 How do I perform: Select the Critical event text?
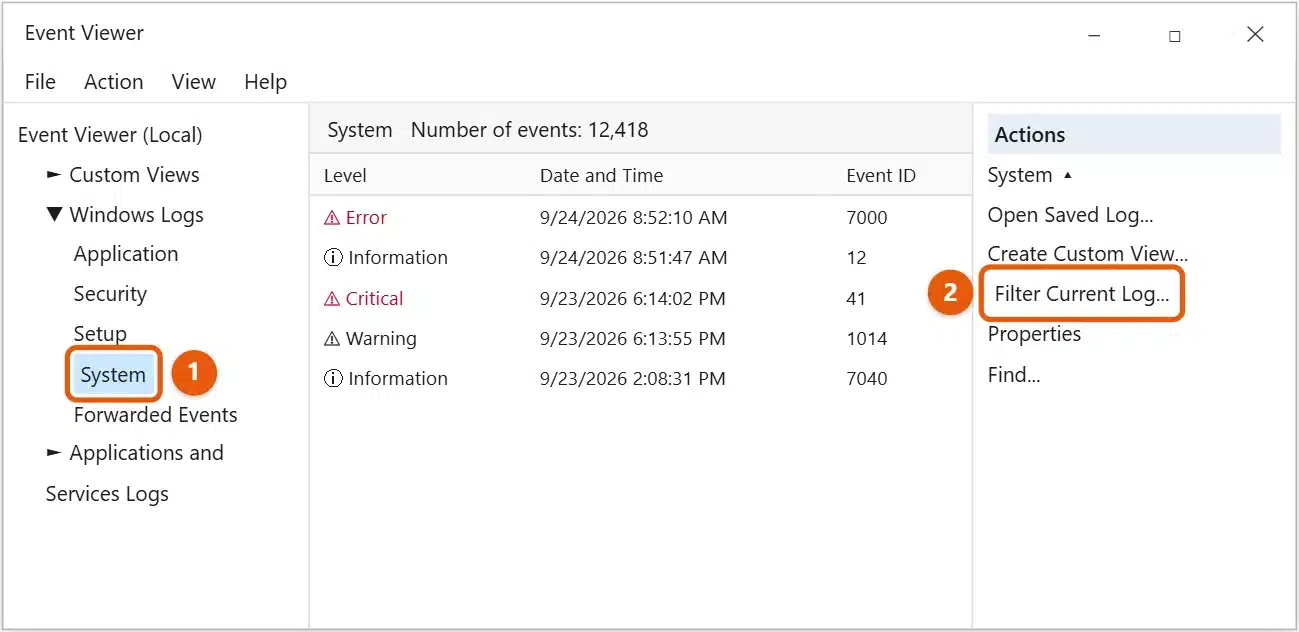point(374,299)
